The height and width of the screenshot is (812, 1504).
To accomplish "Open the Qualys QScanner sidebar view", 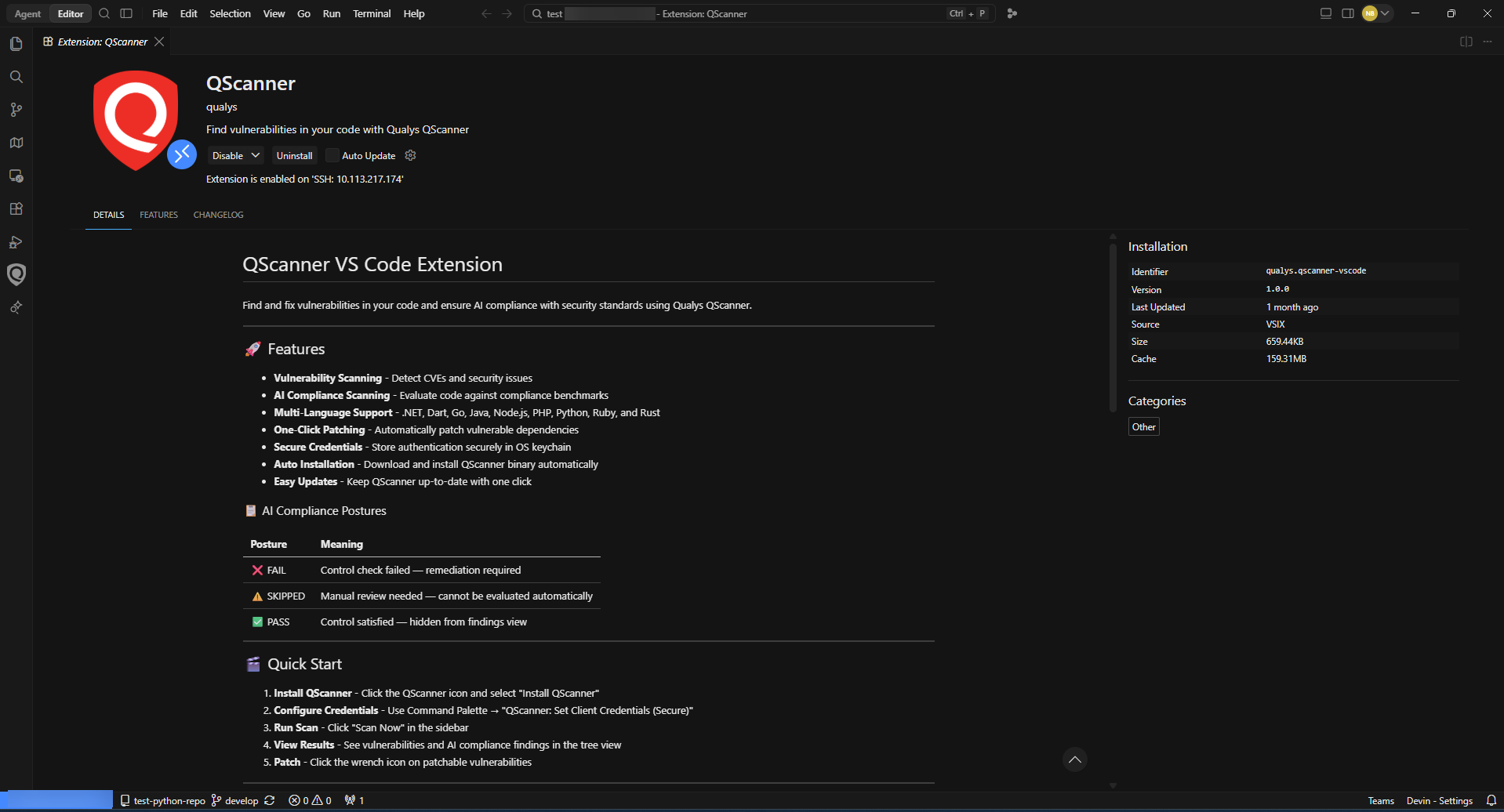I will pyautogui.click(x=16, y=274).
